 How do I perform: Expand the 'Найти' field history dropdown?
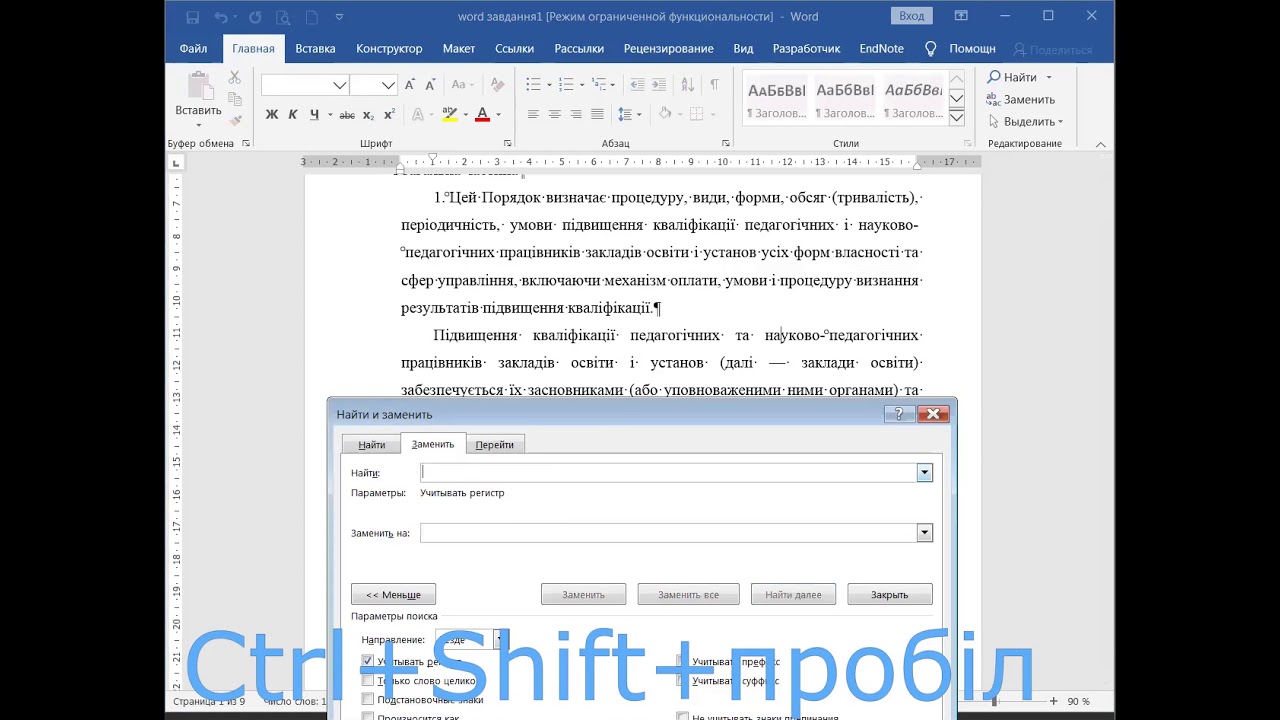[x=924, y=472]
